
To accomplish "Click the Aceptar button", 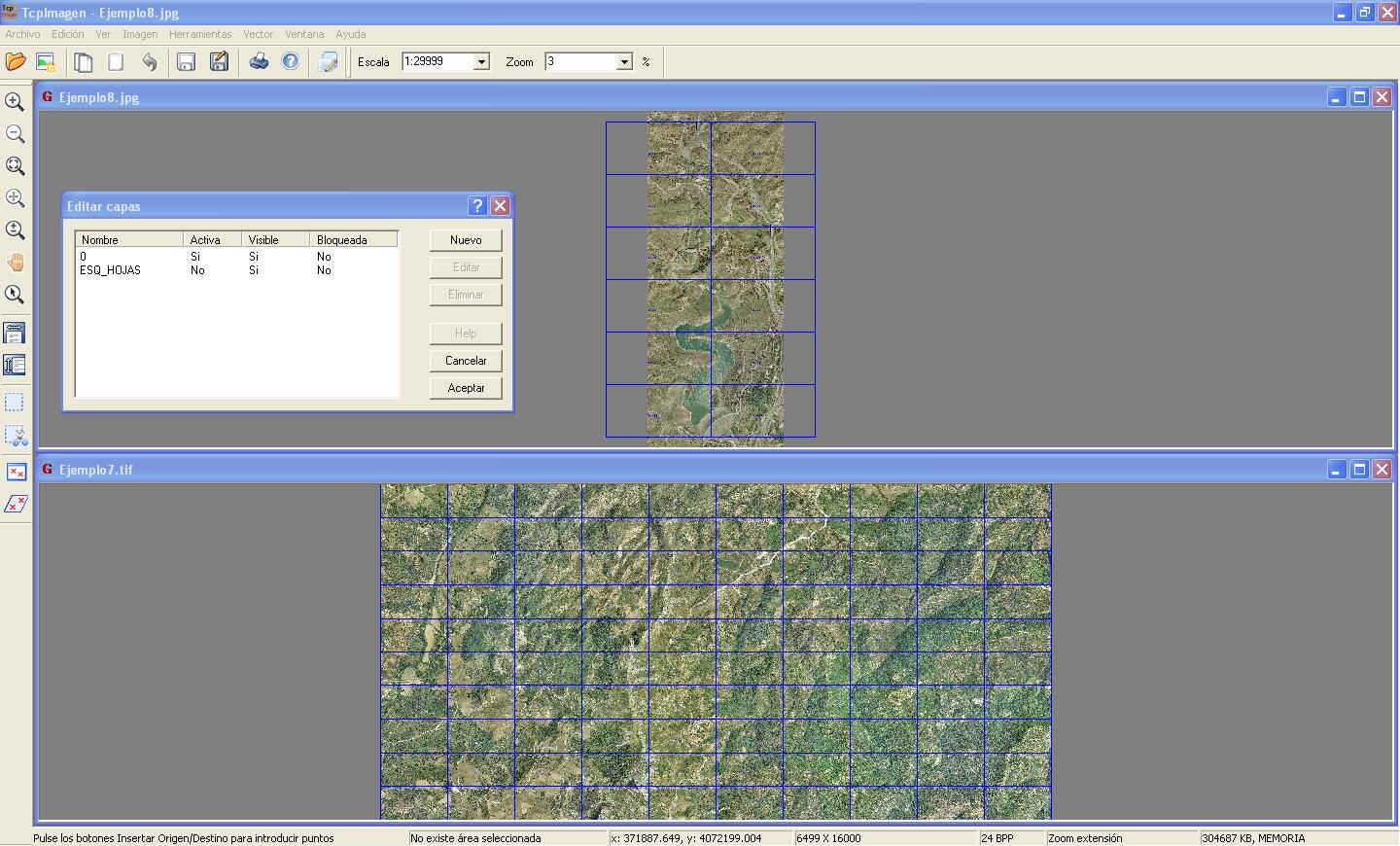I will 466,388.
